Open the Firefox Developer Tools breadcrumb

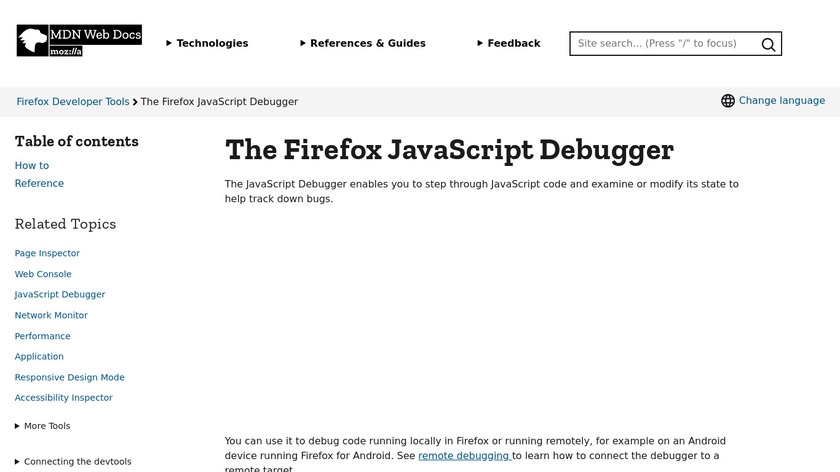[x=73, y=102]
